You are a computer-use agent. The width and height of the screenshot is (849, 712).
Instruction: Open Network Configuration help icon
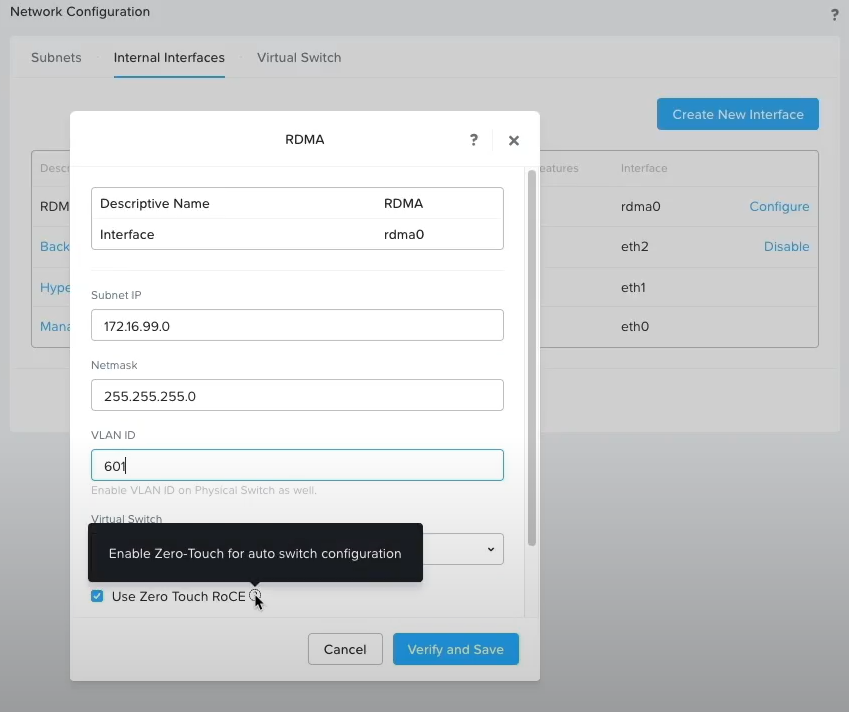click(x=835, y=14)
